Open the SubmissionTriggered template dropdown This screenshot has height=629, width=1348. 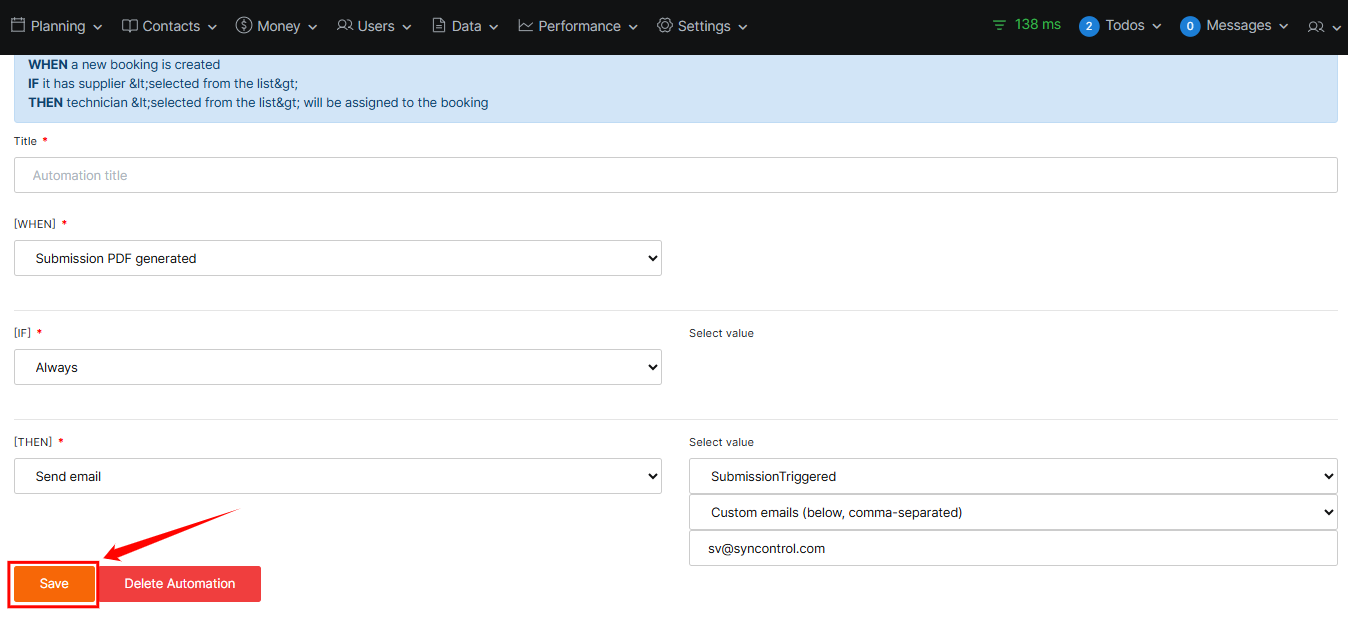1013,476
